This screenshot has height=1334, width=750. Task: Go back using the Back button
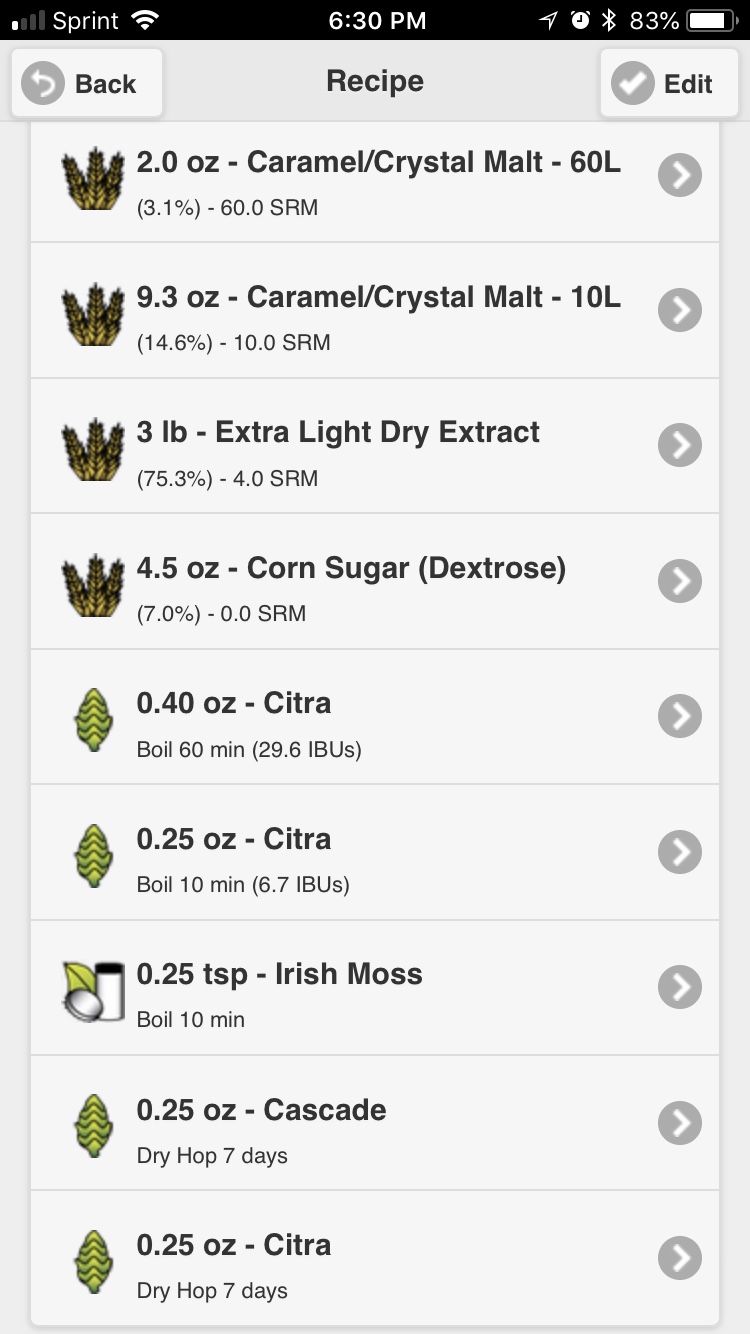click(87, 83)
